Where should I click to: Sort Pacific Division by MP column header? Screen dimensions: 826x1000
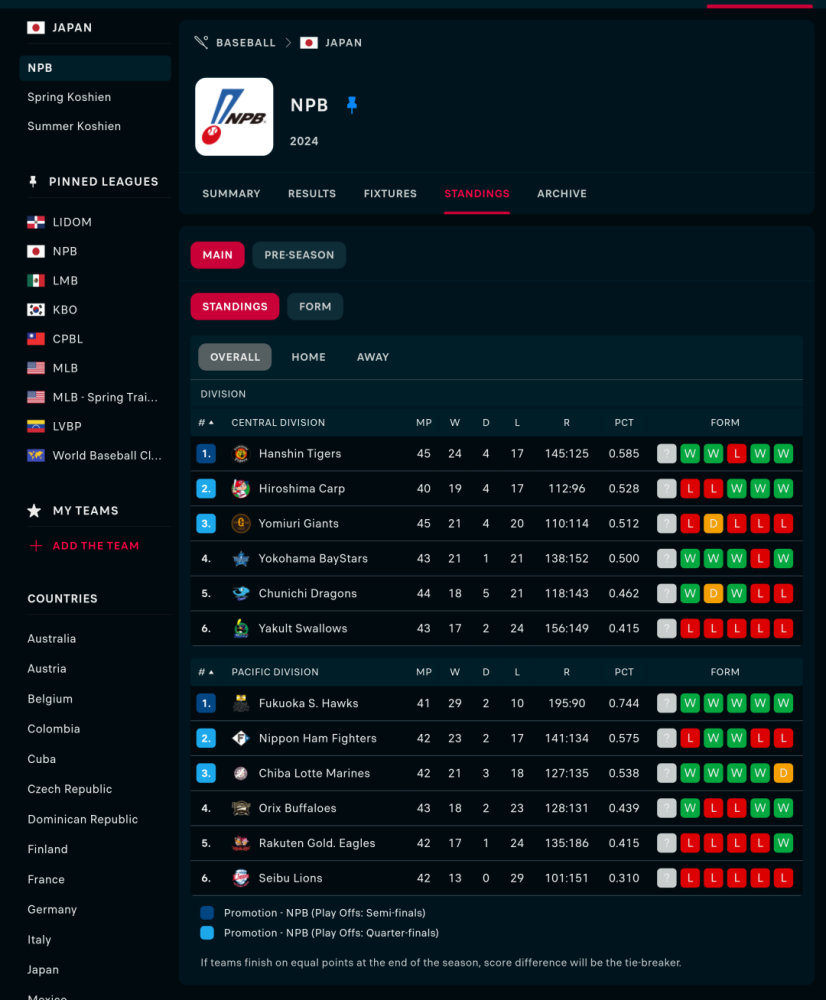coord(424,672)
